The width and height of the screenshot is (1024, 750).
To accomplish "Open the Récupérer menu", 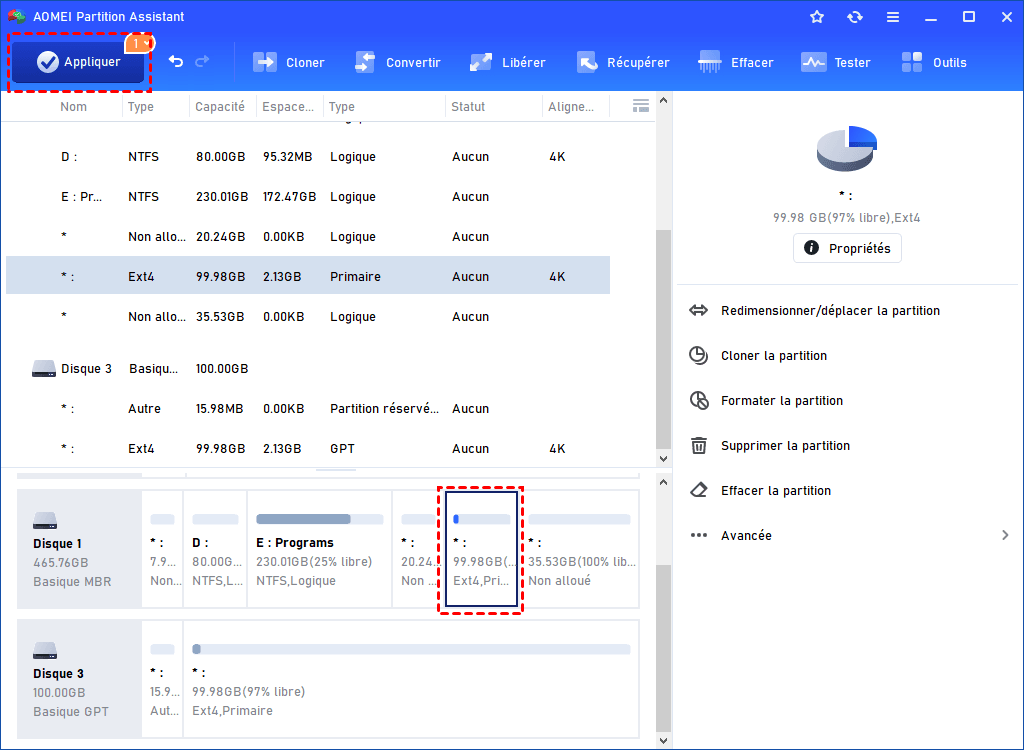I will click(624, 63).
